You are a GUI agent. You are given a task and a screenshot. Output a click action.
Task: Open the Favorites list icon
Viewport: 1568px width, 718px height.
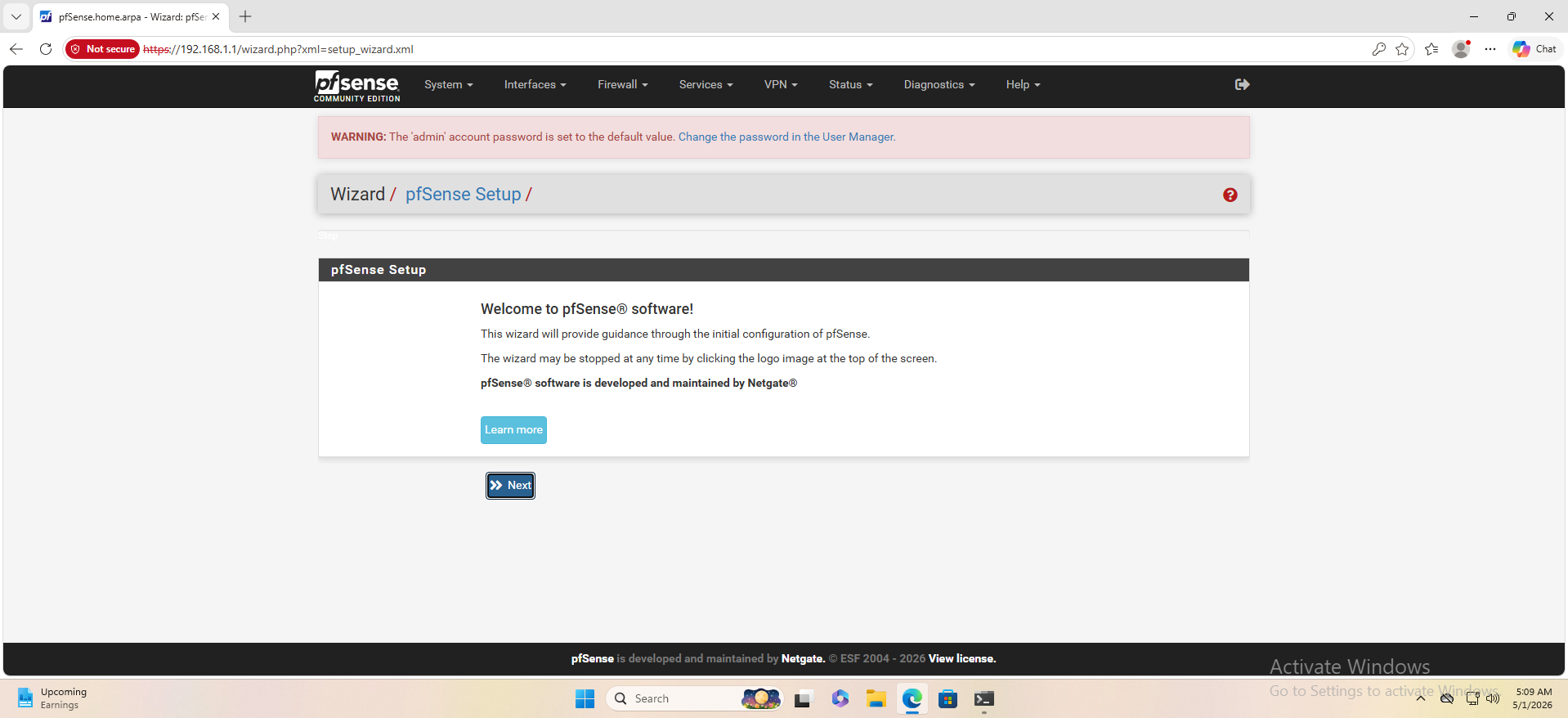click(x=1431, y=49)
